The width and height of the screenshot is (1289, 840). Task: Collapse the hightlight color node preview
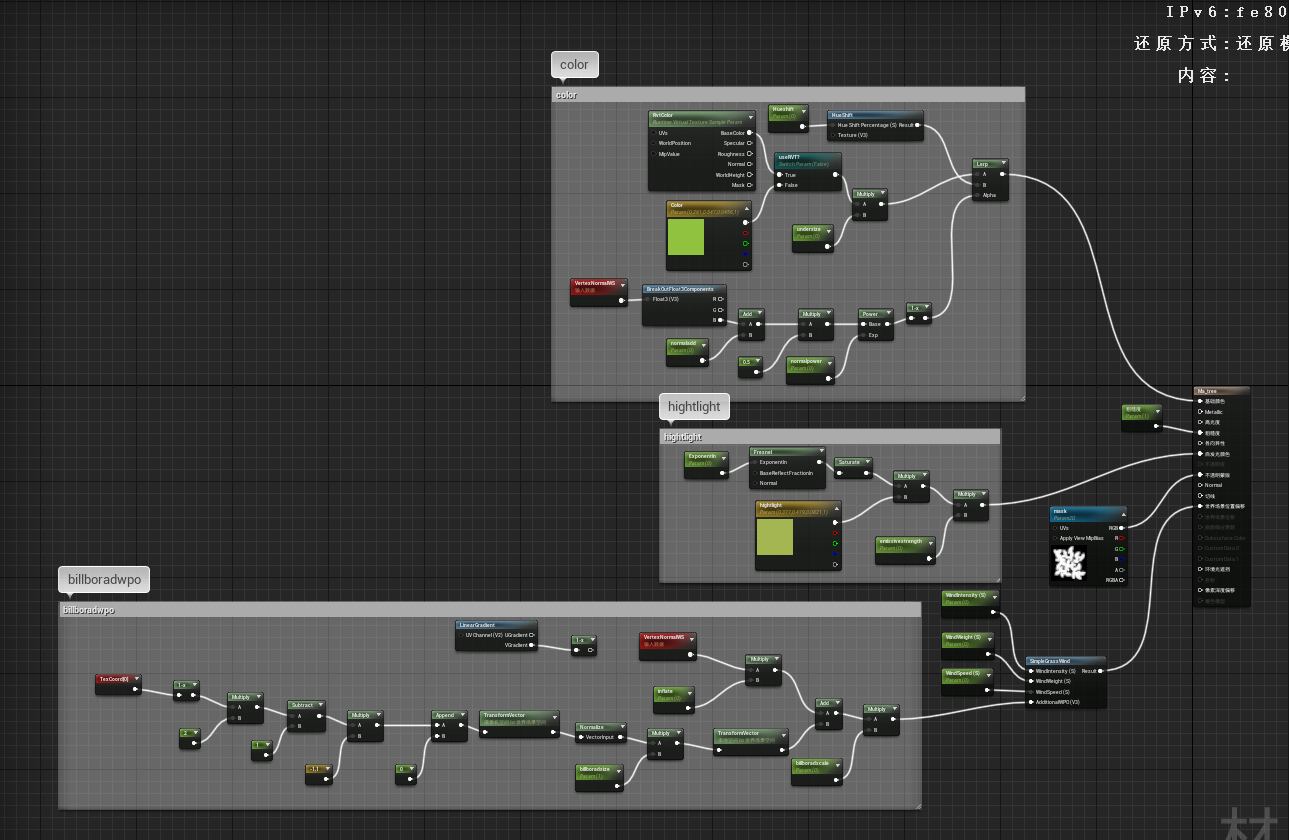pos(835,508)
